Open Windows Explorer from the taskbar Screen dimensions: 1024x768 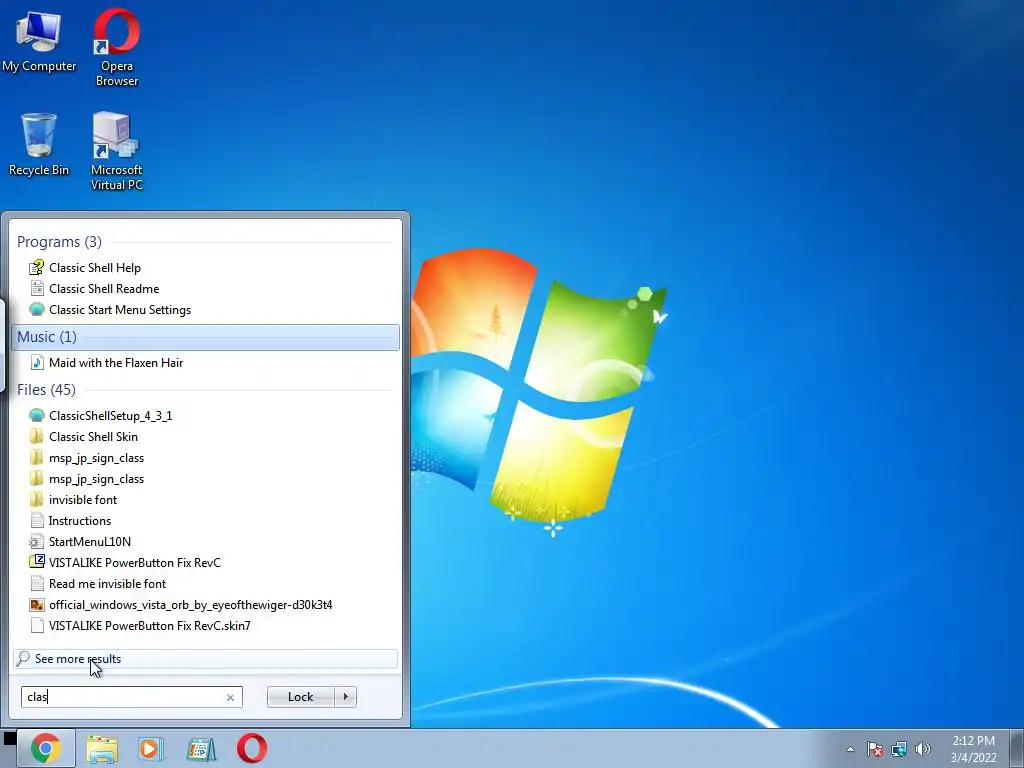[x=102, y=748]
